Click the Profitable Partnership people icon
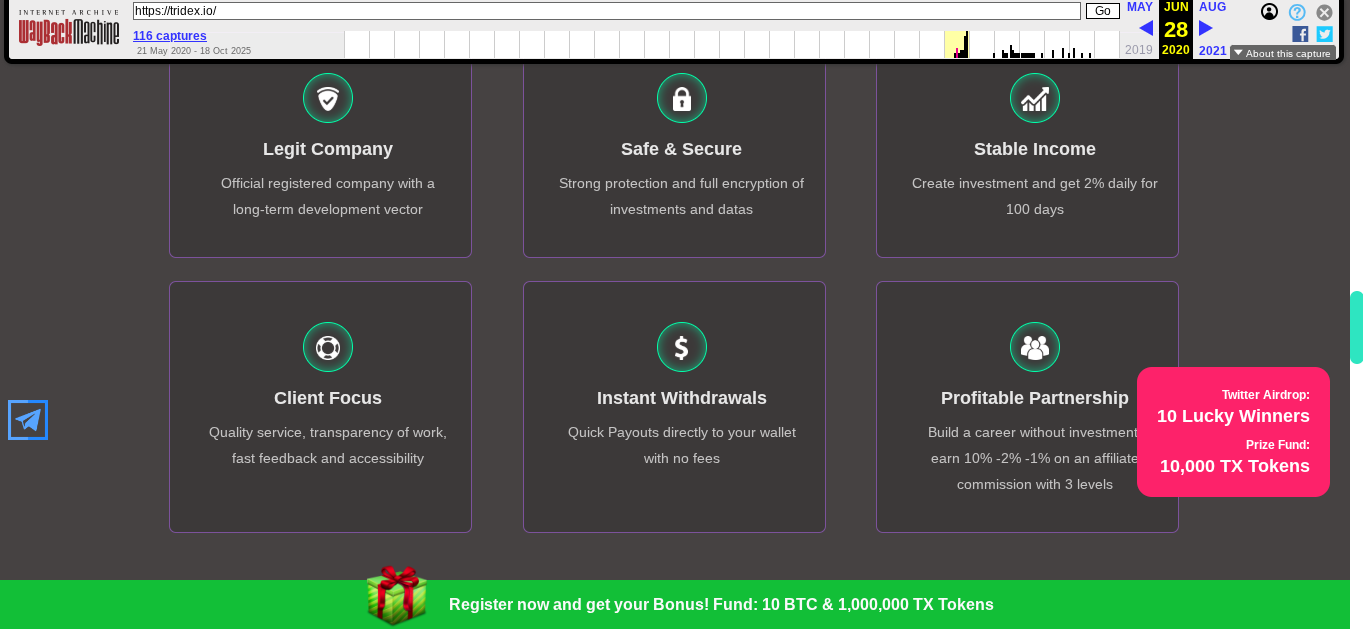This screenshot has height=629, width=1363. [1035, 347]
